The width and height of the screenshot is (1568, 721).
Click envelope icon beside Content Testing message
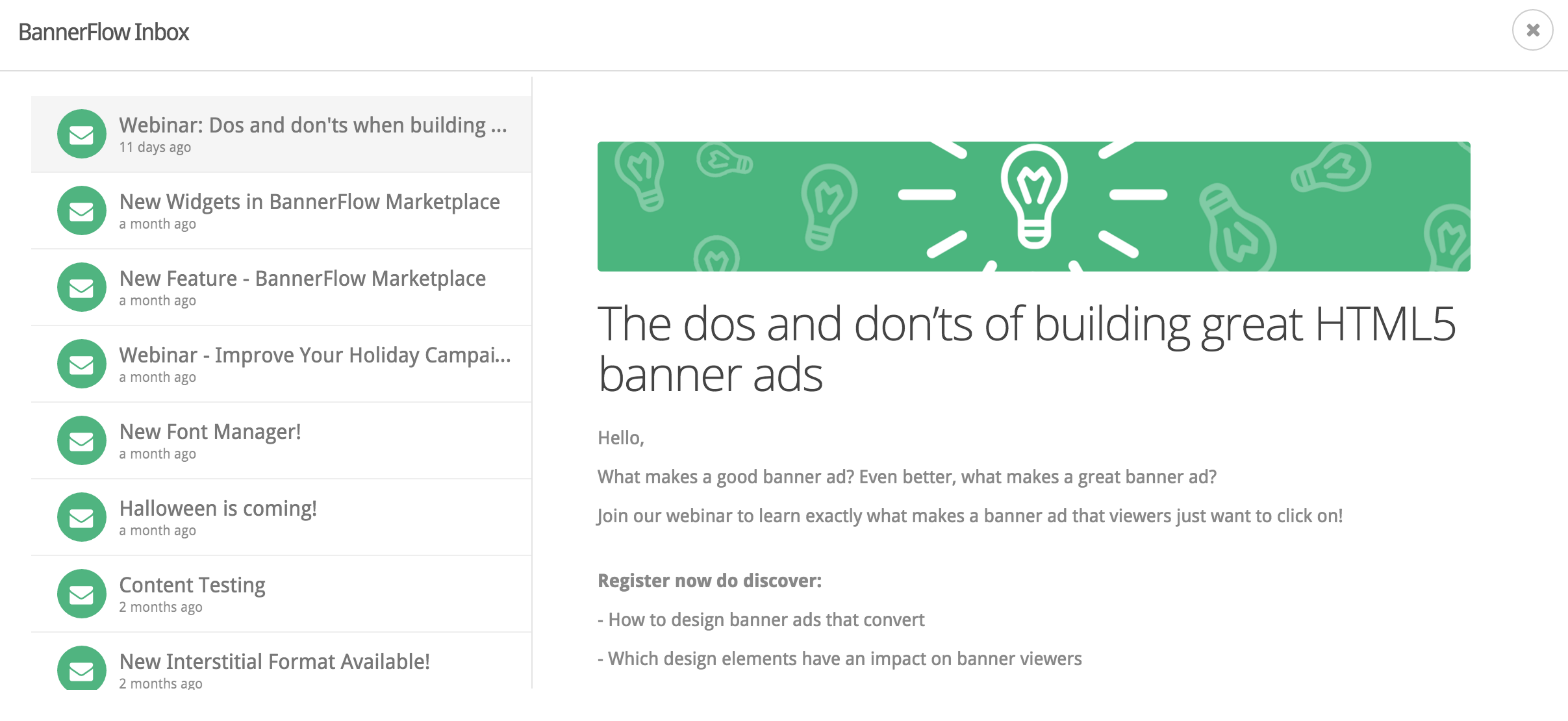[81, 594]
